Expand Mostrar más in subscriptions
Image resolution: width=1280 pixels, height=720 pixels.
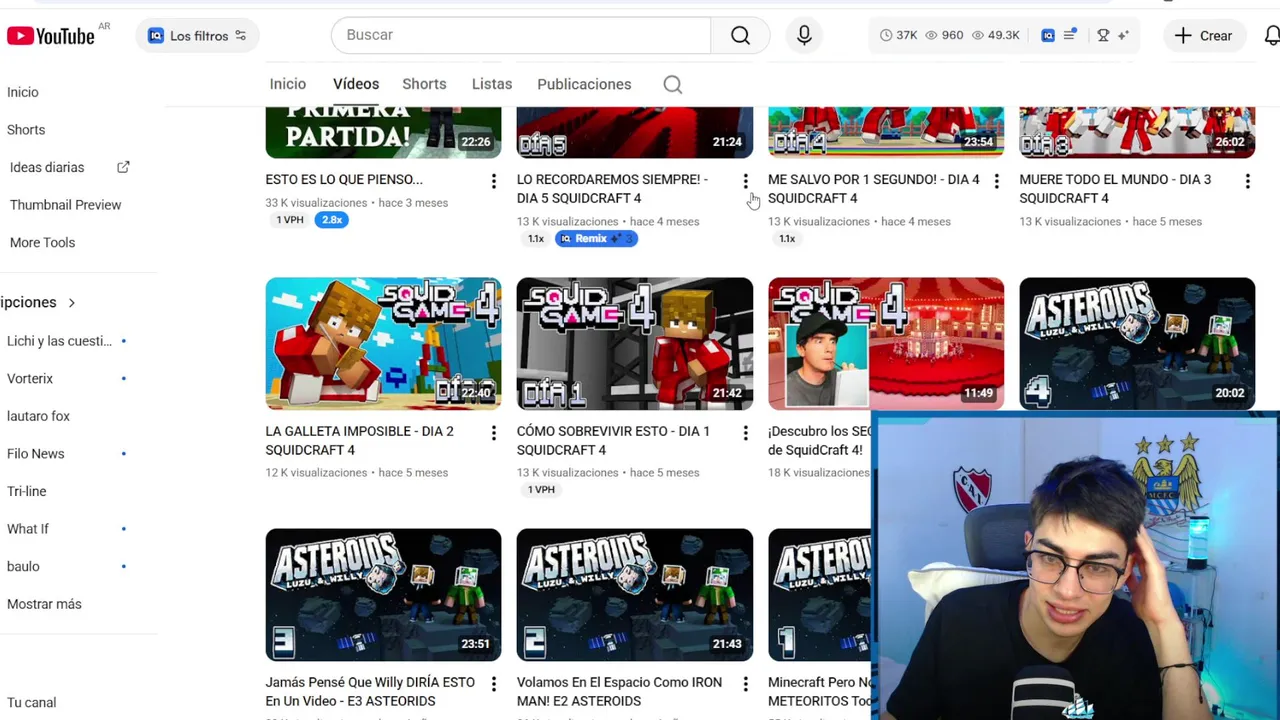44,604
